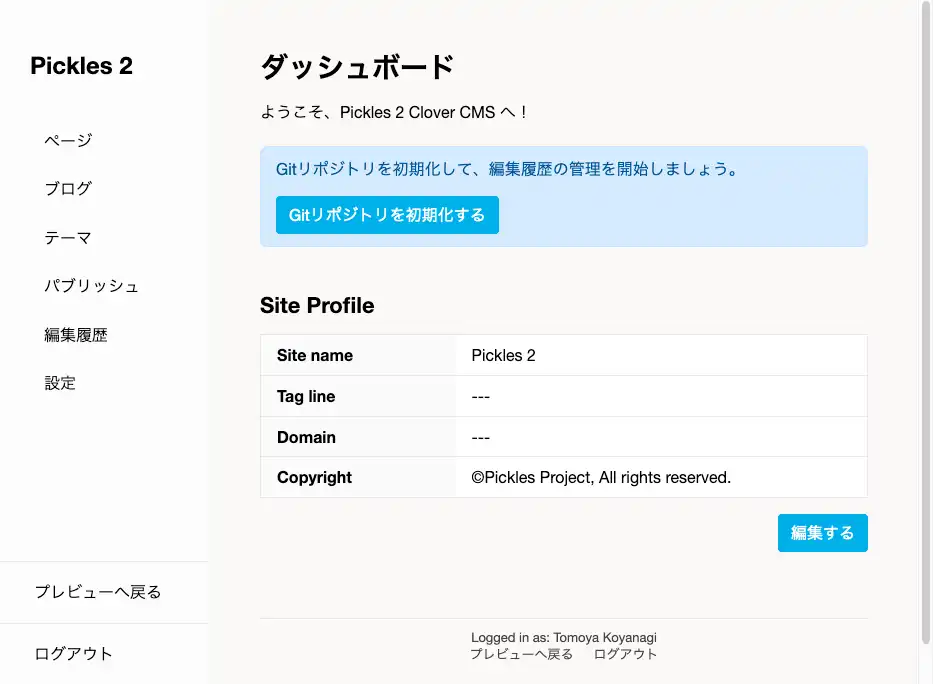
Task: Open the パブリッシュ page
Action: click(x=91, y=286)
